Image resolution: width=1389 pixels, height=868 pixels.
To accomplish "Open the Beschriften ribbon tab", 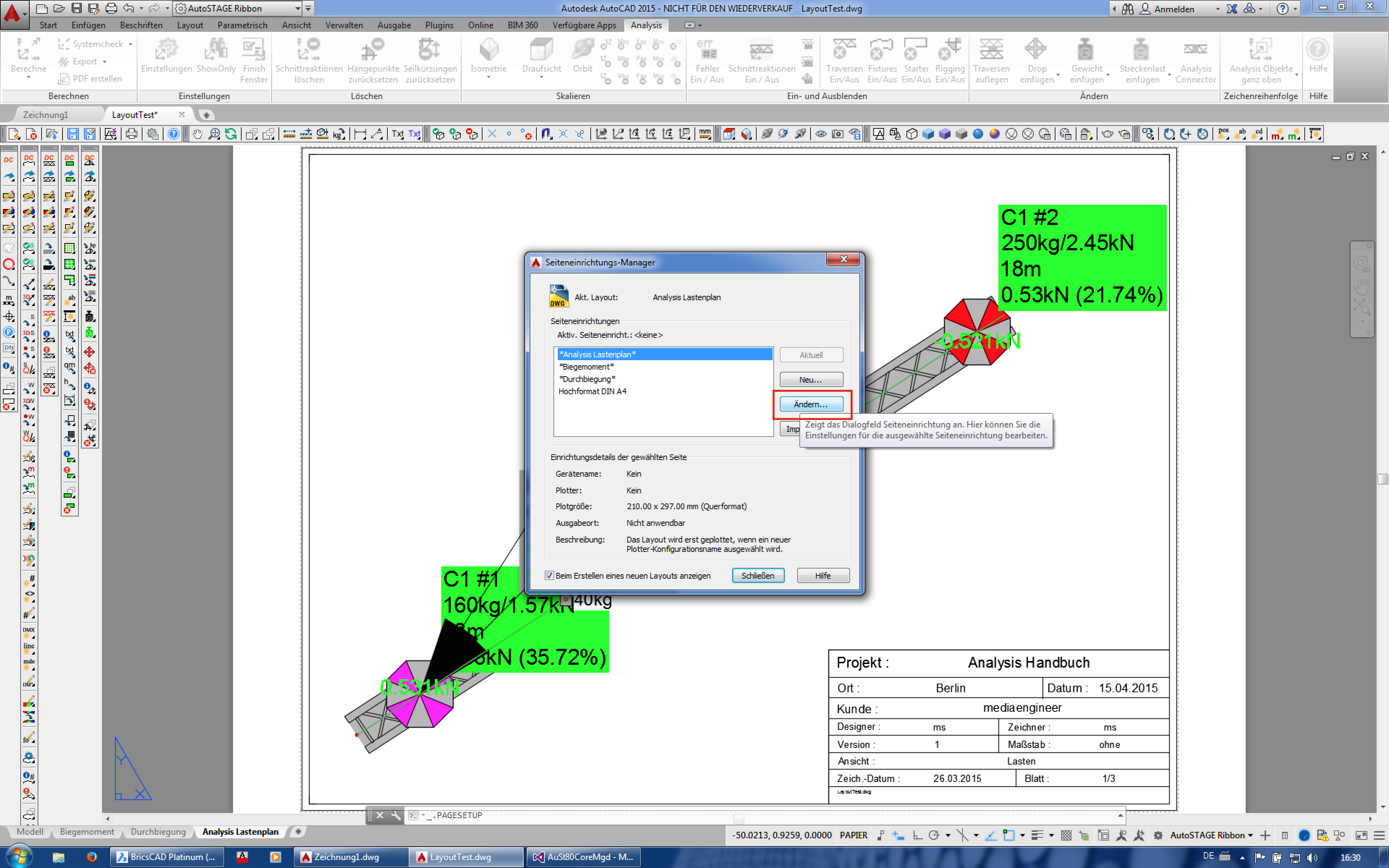I will (141, 25).
